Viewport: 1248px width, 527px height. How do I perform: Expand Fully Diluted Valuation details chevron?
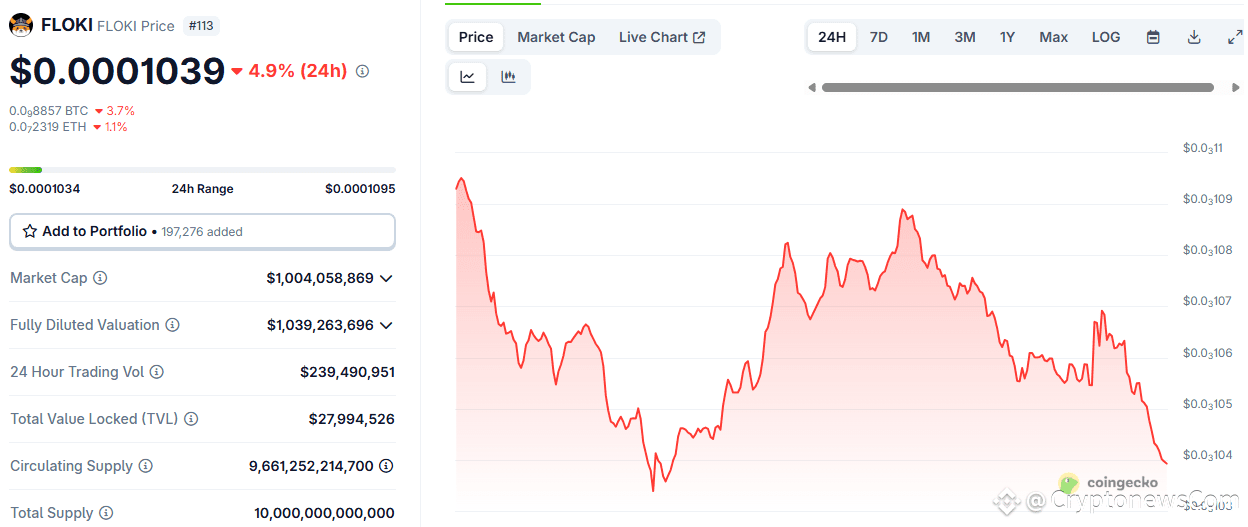pos(386,325)
